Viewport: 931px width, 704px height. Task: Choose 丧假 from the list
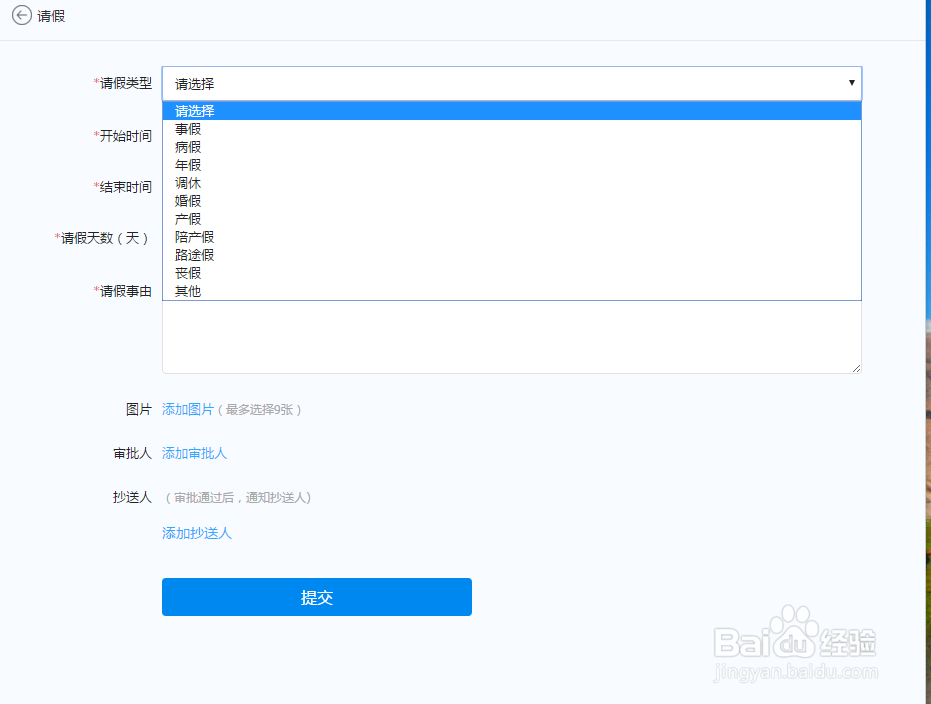[x=512, y=273]
